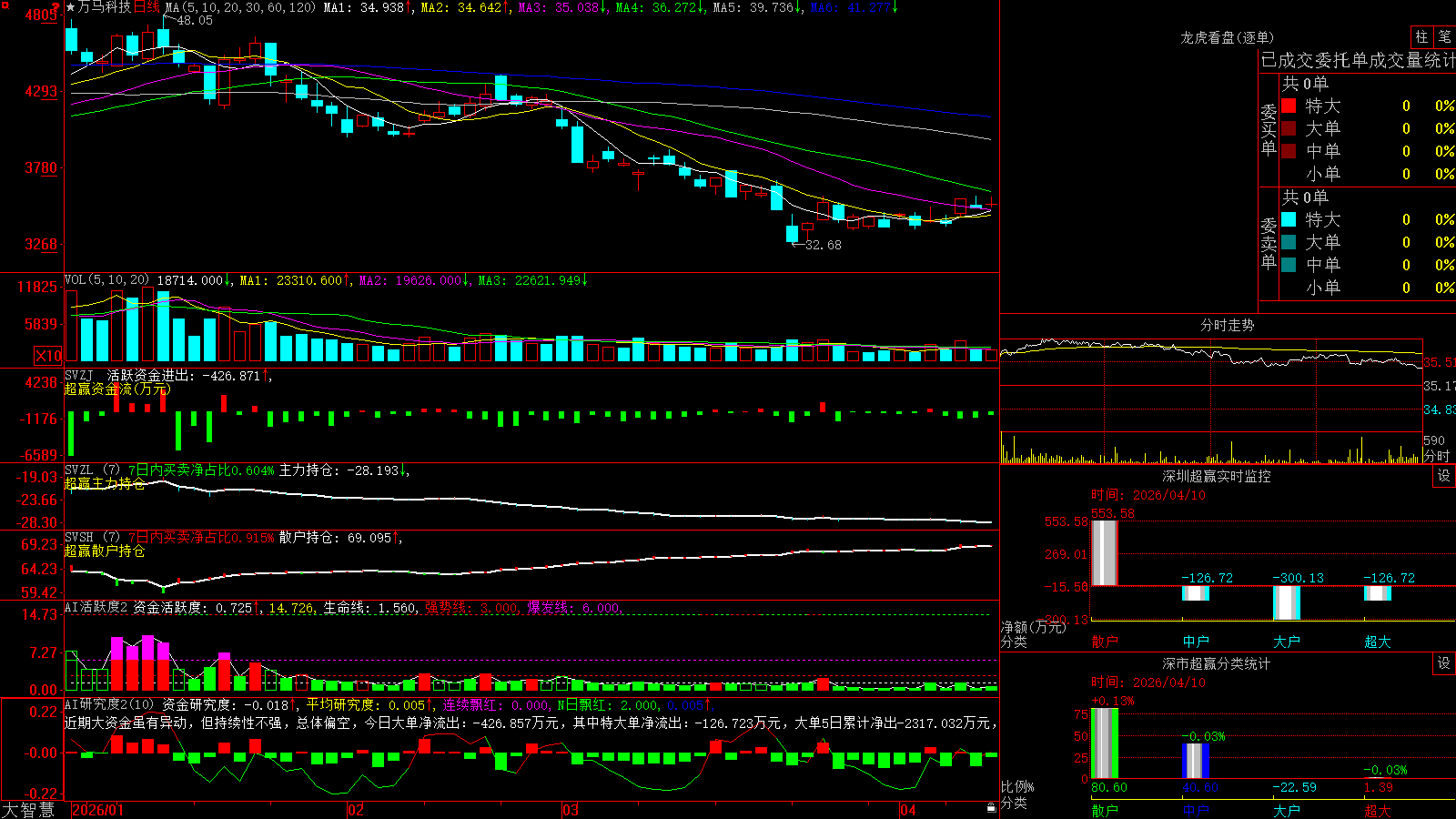Click the 近期大资金虽有异动 commentary line
Screen dimensions: 1456x819
531,723
